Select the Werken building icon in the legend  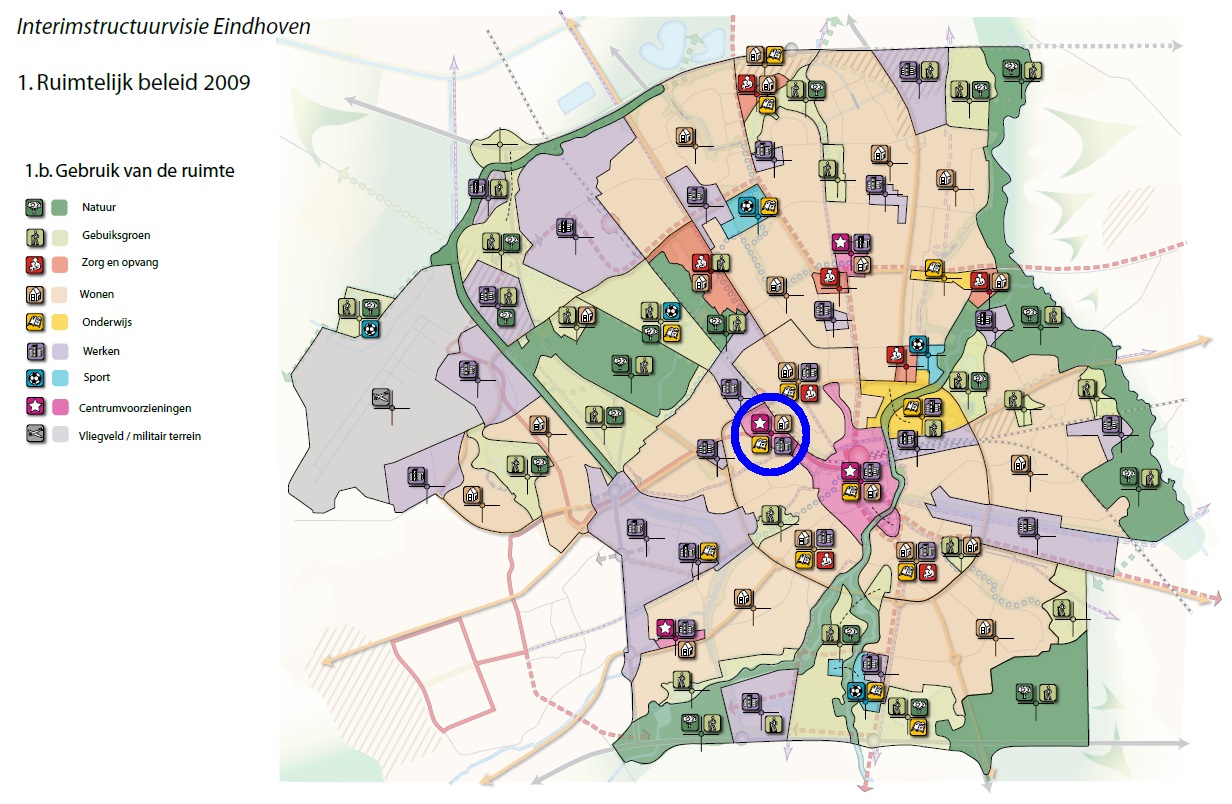(x=34, y=351)
